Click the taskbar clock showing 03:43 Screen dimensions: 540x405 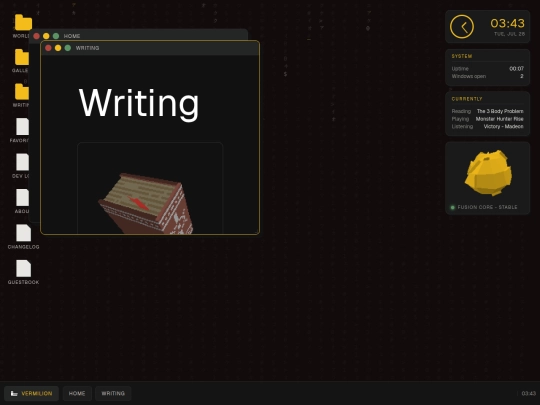pos(529,393)
